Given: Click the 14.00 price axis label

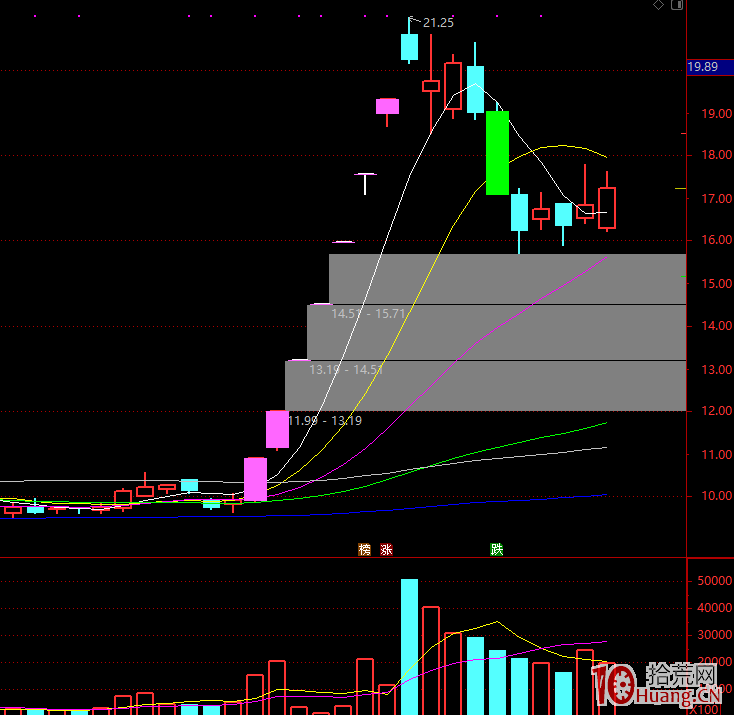Looking at the screenshot, I should pos(716,326).
